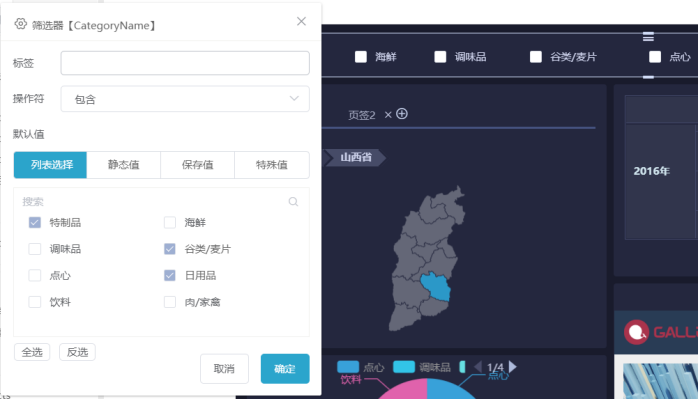Toggle 调味品 checkbox in dashboard filter bar
The width and height of the screenshot is (698, 400).
[440, 57]
